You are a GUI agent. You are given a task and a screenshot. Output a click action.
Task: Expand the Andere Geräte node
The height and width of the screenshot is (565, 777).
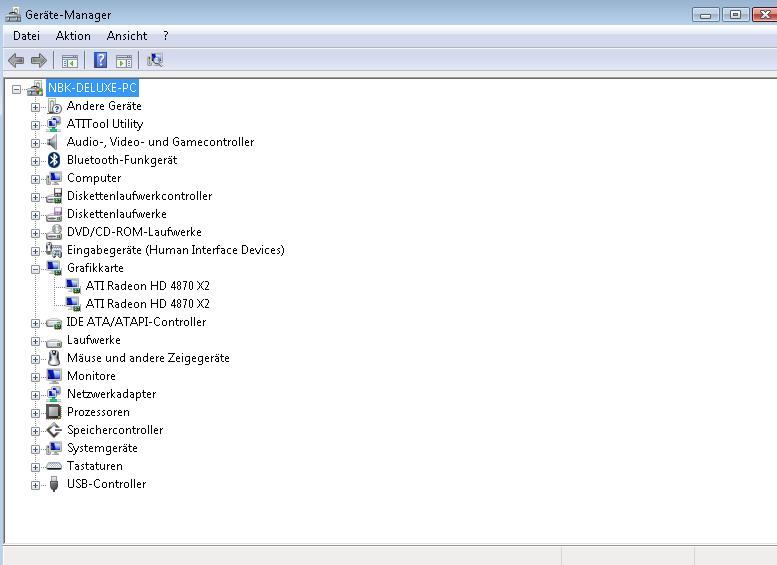35,107
